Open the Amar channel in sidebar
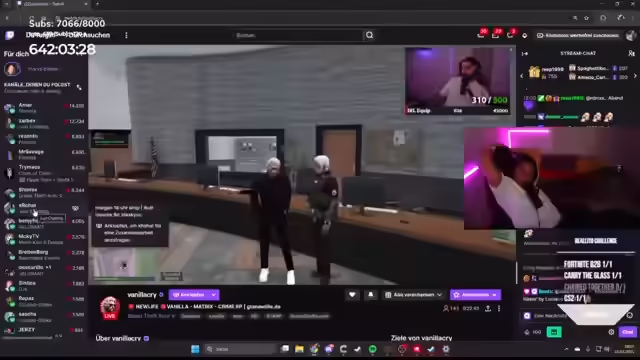 point(44,108)
